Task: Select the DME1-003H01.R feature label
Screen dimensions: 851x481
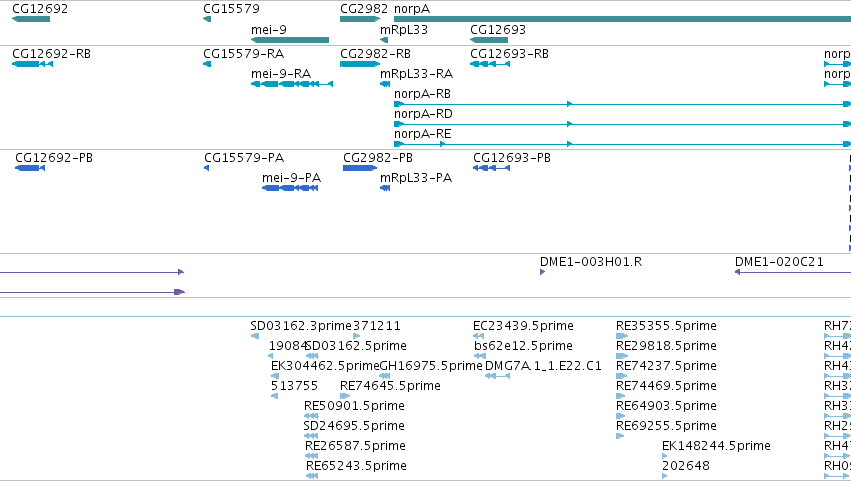Action: [x=590, y=262]
